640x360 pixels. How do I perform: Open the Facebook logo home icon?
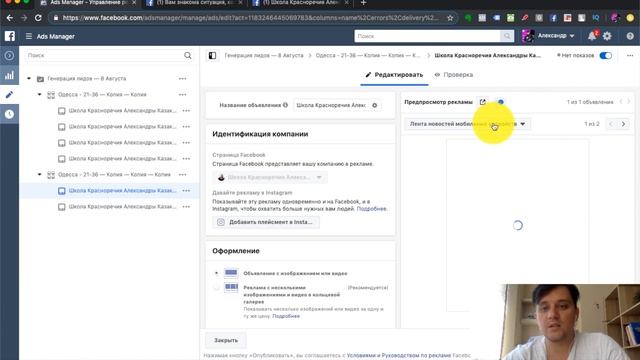point(10,36)
